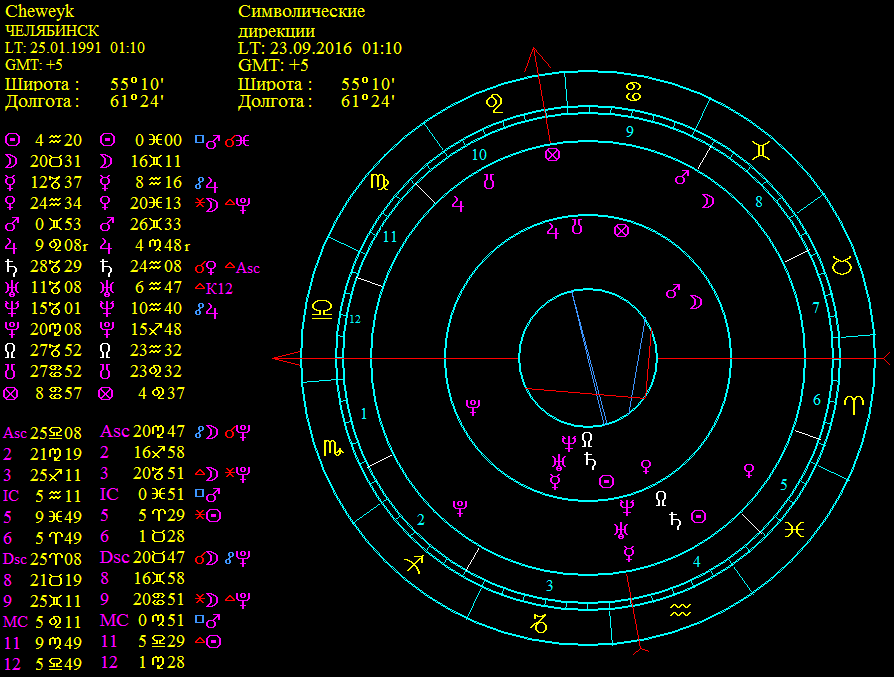Select the Uranus symbol beside the 11°08 position

tap(11, 287)
